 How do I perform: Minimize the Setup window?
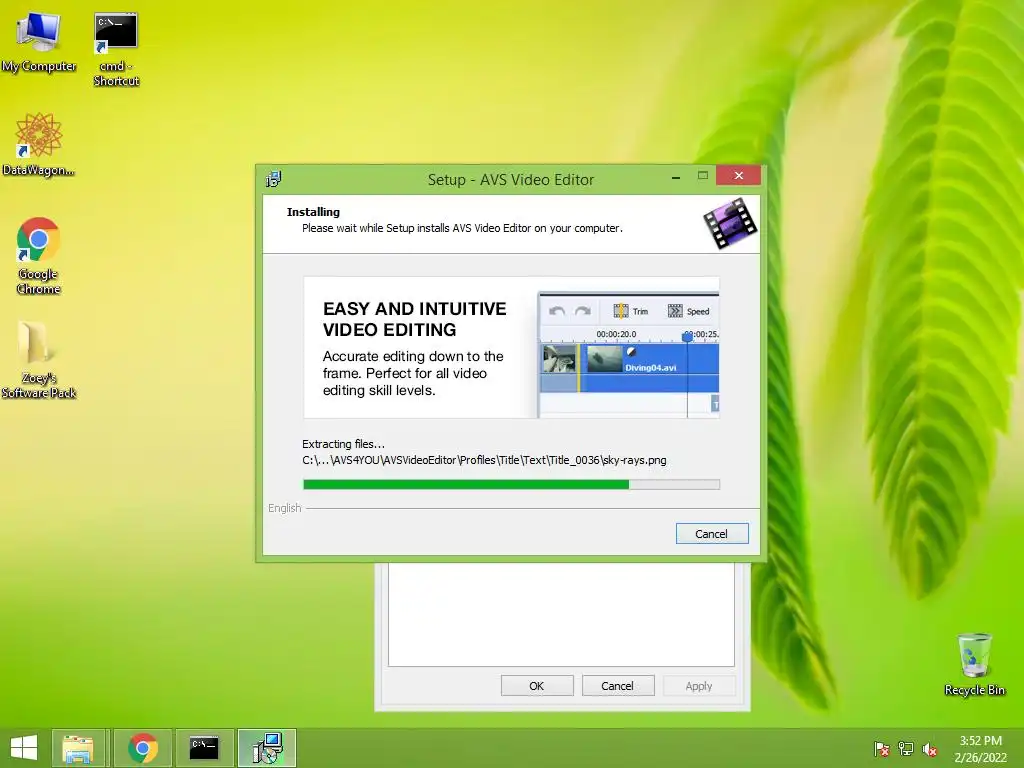pos(676,176)
